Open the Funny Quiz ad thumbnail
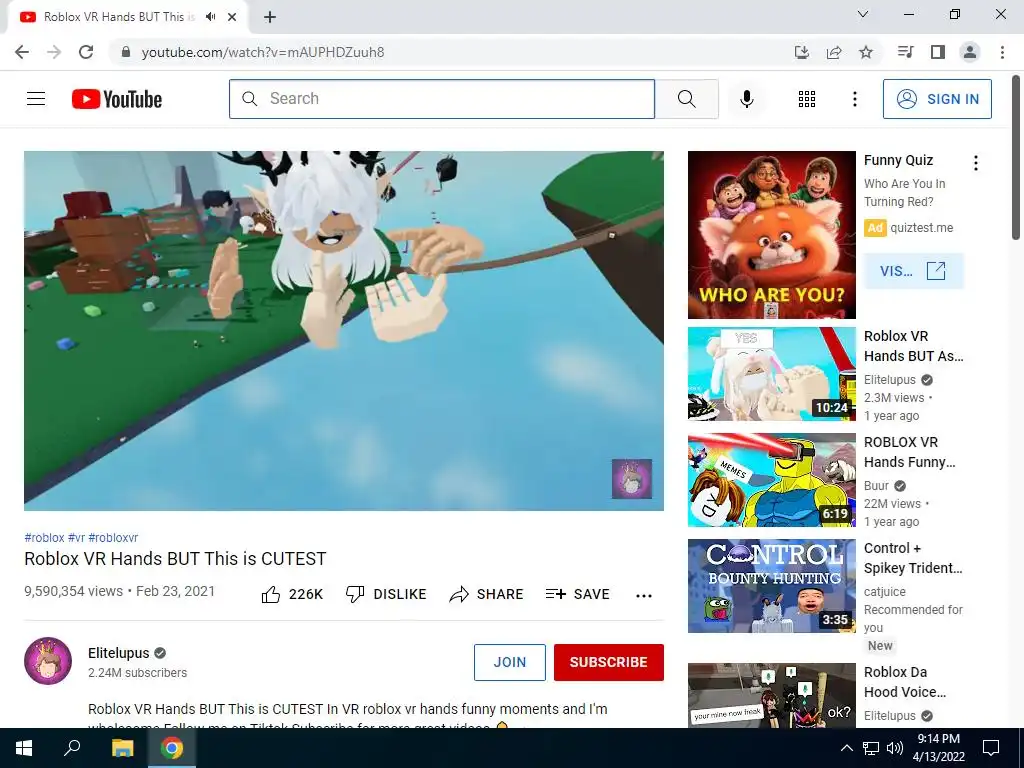The width and height of the screenshot is (1024, 768). tap(771, 235)
